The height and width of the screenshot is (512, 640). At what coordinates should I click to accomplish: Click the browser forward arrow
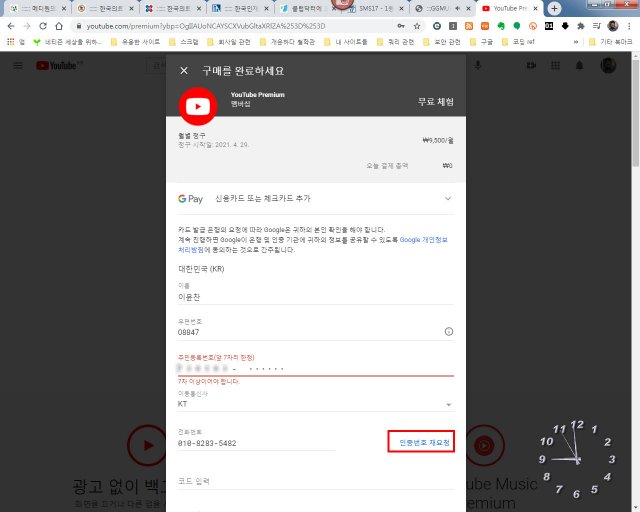pos(27,26)
